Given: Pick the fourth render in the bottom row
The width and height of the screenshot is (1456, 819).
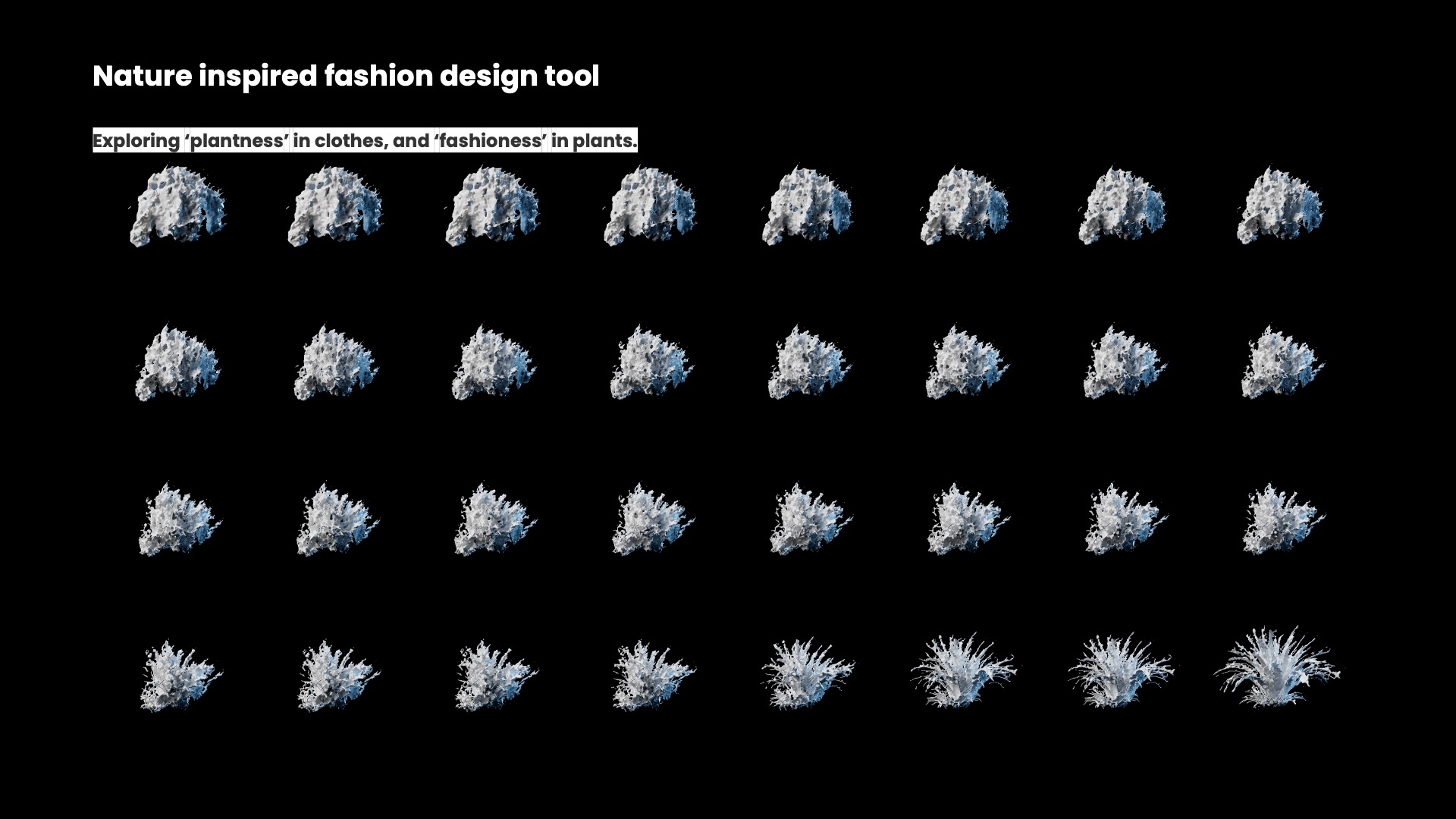Looking at the screenshot, I should point(654,675).
